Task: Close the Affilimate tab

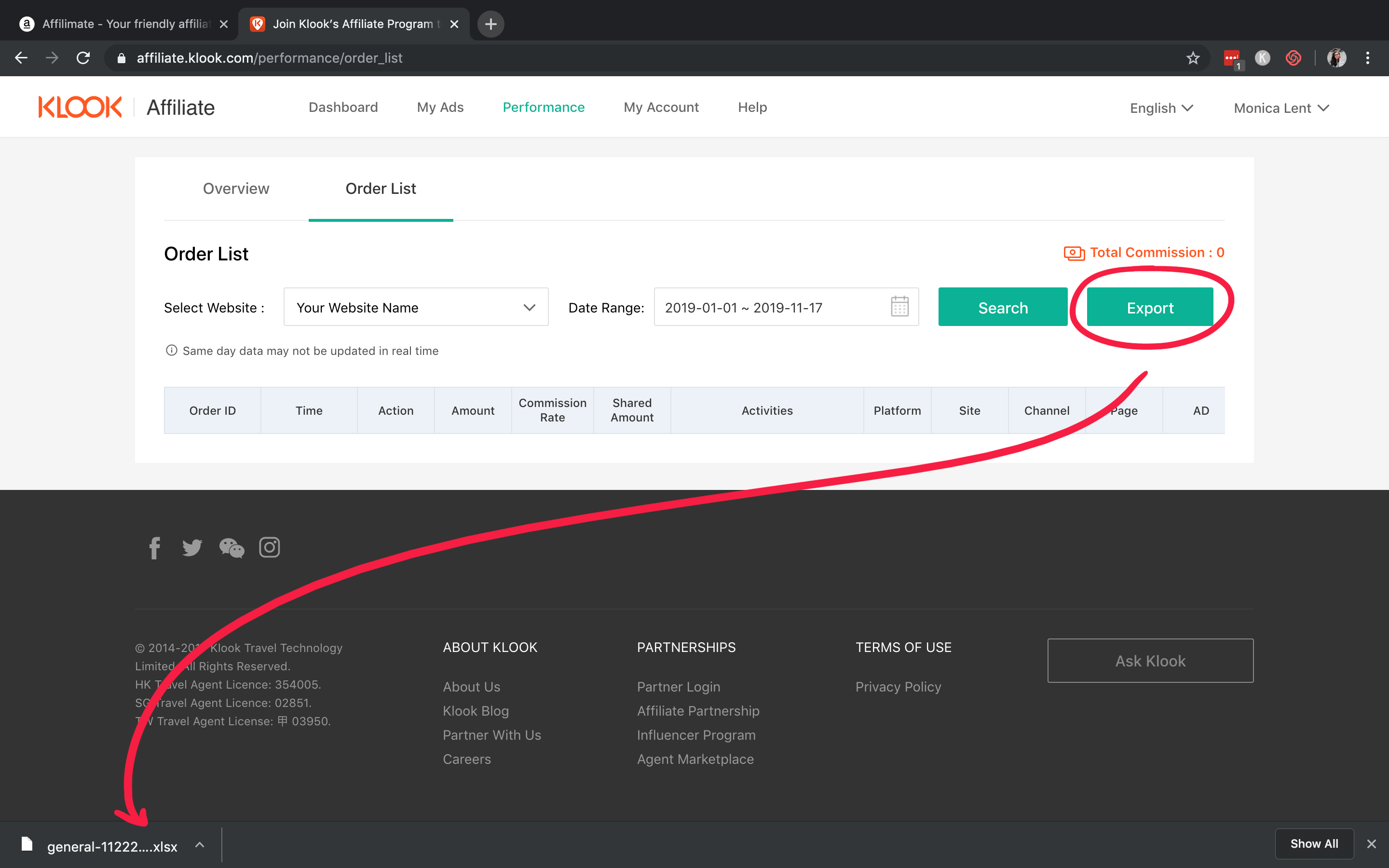Action: (224, 24)
